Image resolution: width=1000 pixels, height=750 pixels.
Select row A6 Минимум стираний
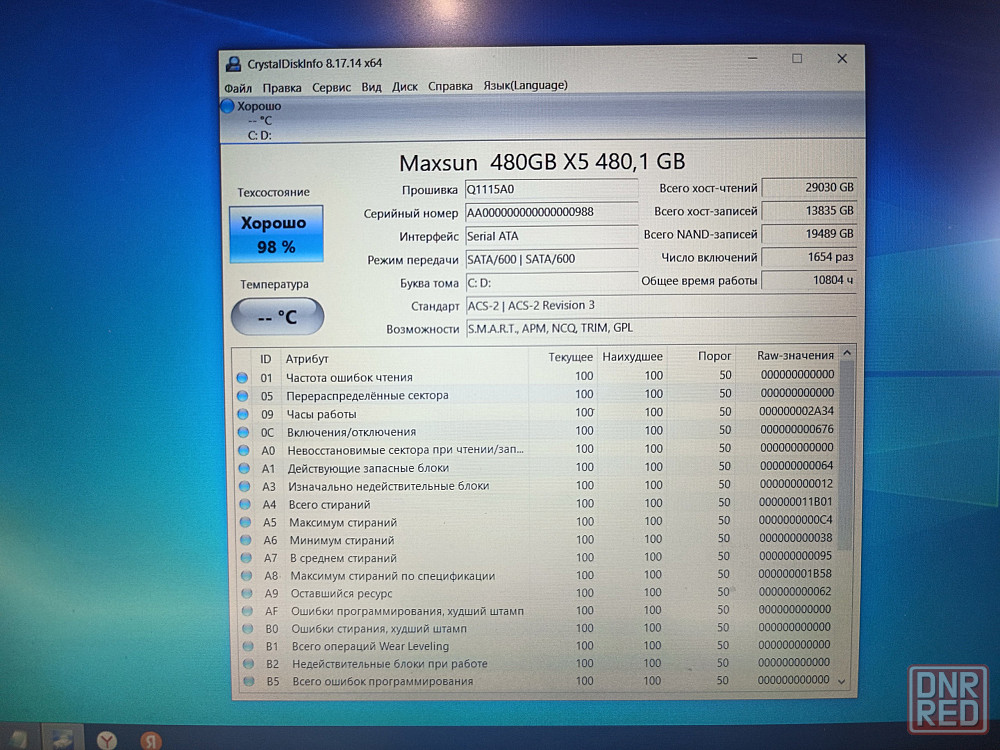[535, 540]
